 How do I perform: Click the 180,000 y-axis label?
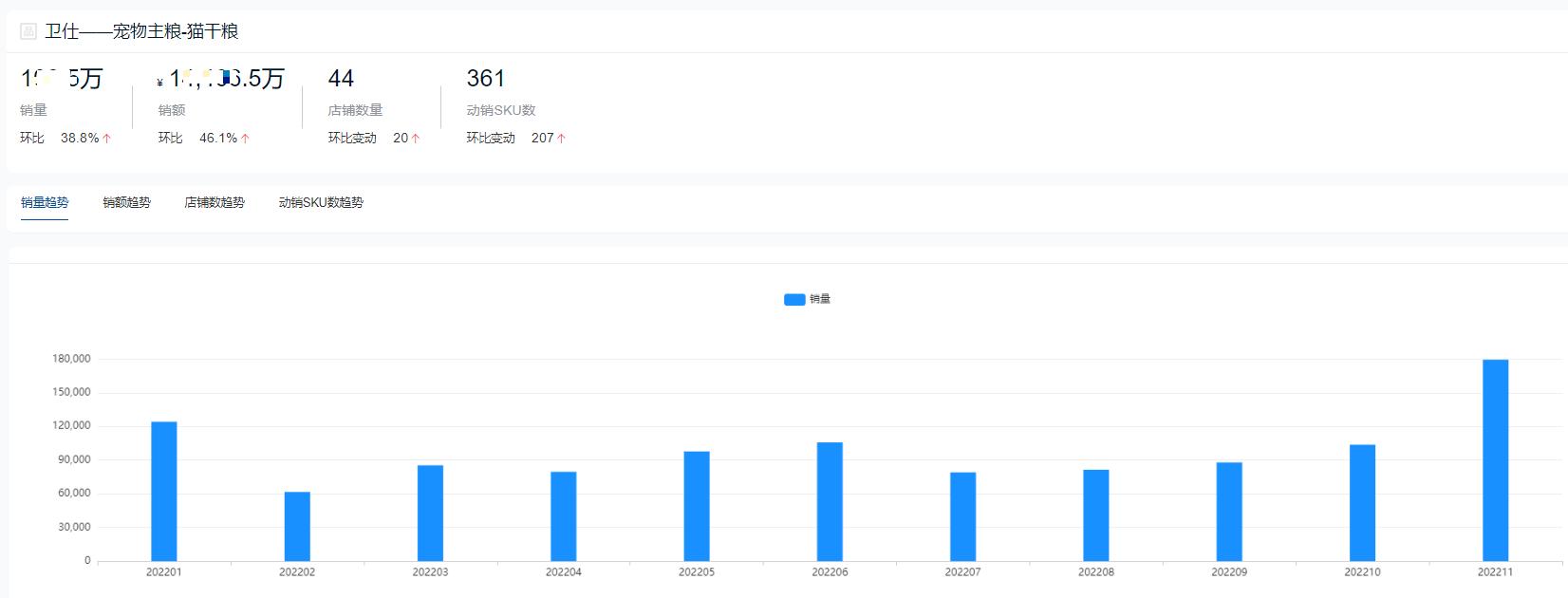71,359
